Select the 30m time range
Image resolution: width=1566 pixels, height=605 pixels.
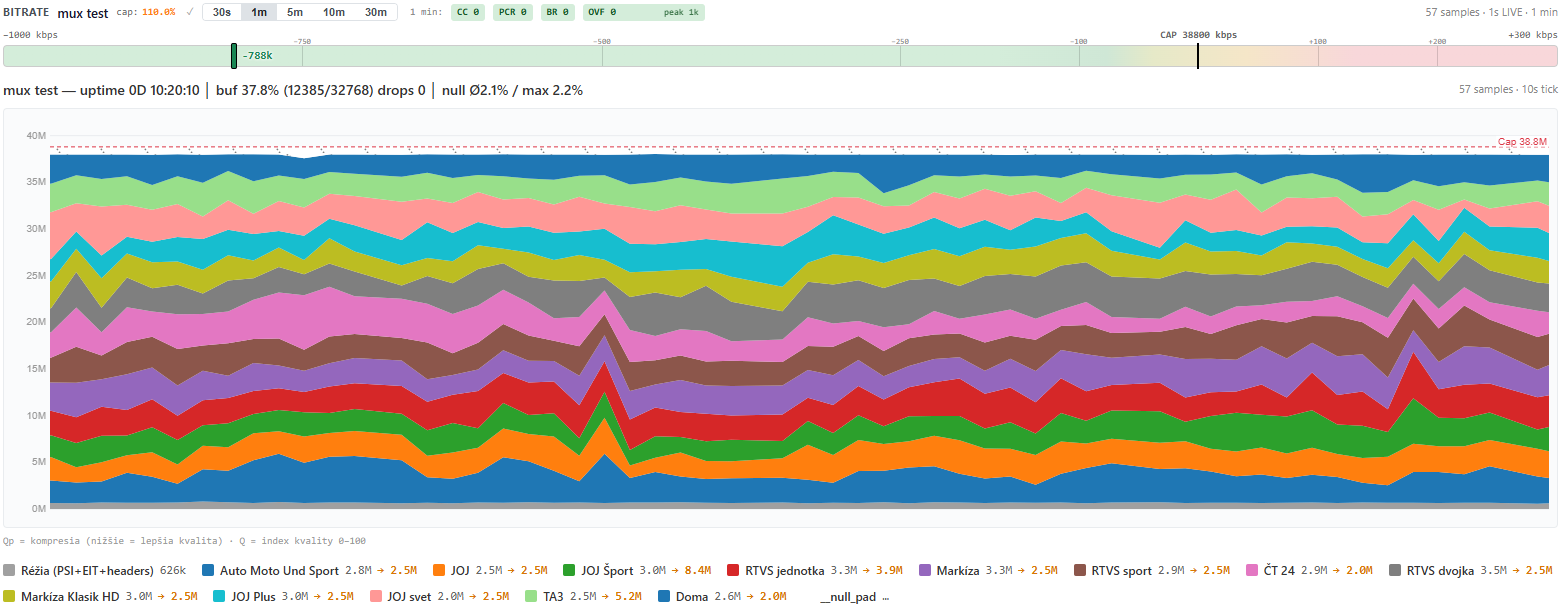coord(376,12)
